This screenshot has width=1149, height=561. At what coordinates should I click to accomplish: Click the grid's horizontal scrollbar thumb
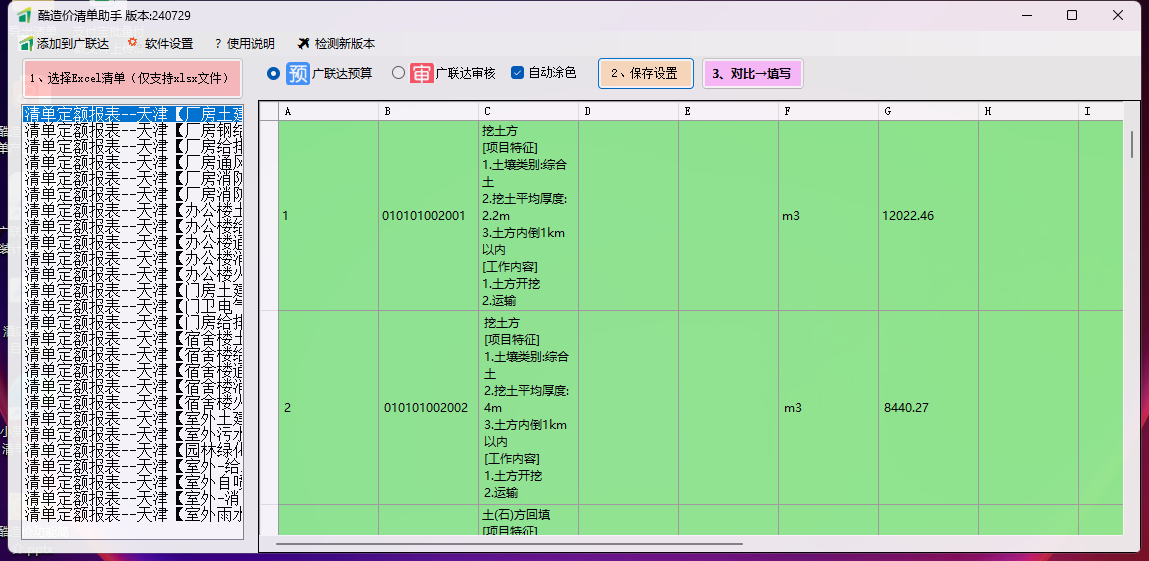510,545
